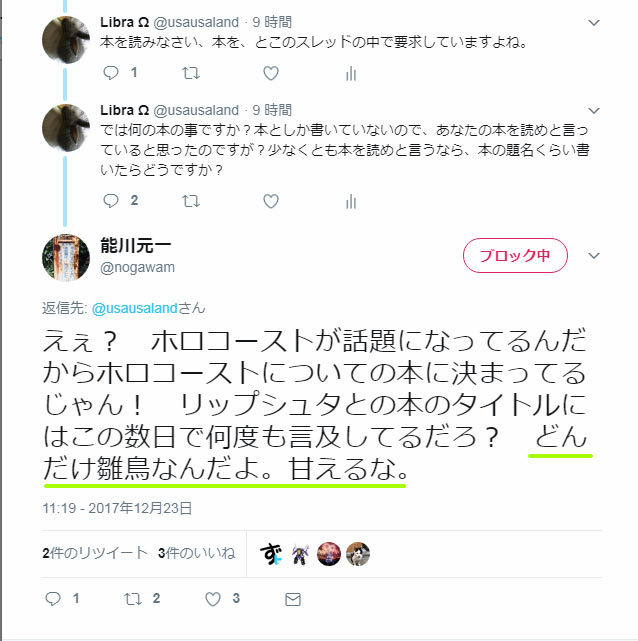Reply to the 能川元一 main tweet

pyautogui.click(x=53, y=599)
